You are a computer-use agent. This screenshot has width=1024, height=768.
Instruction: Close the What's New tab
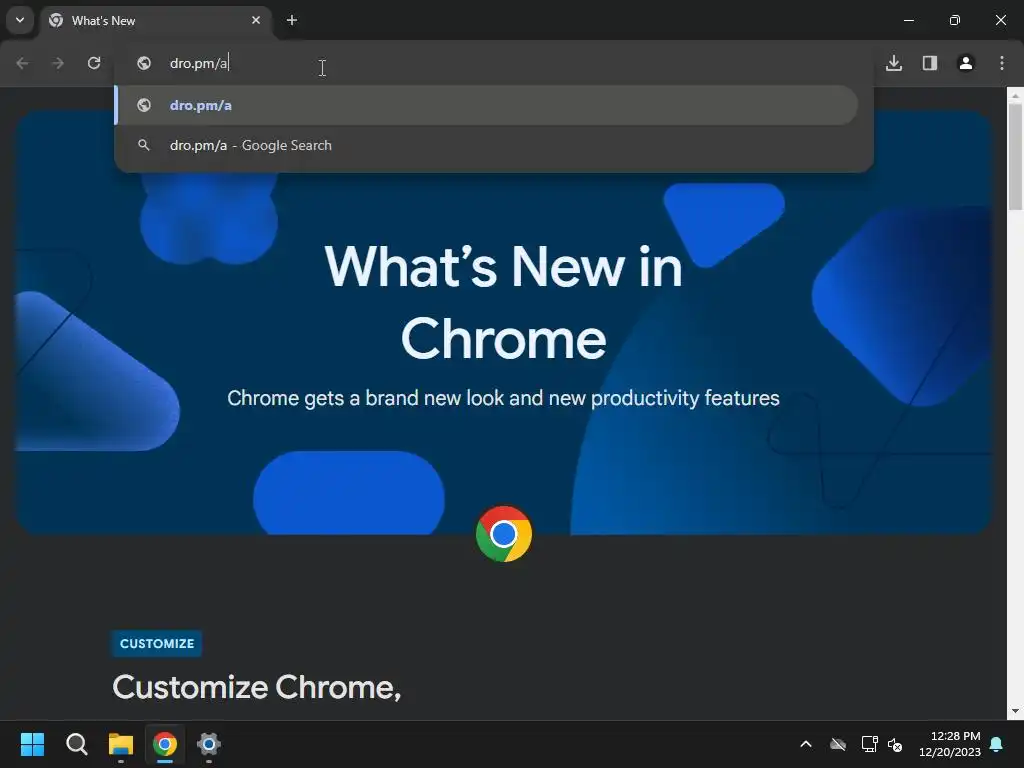coord(256,20)
